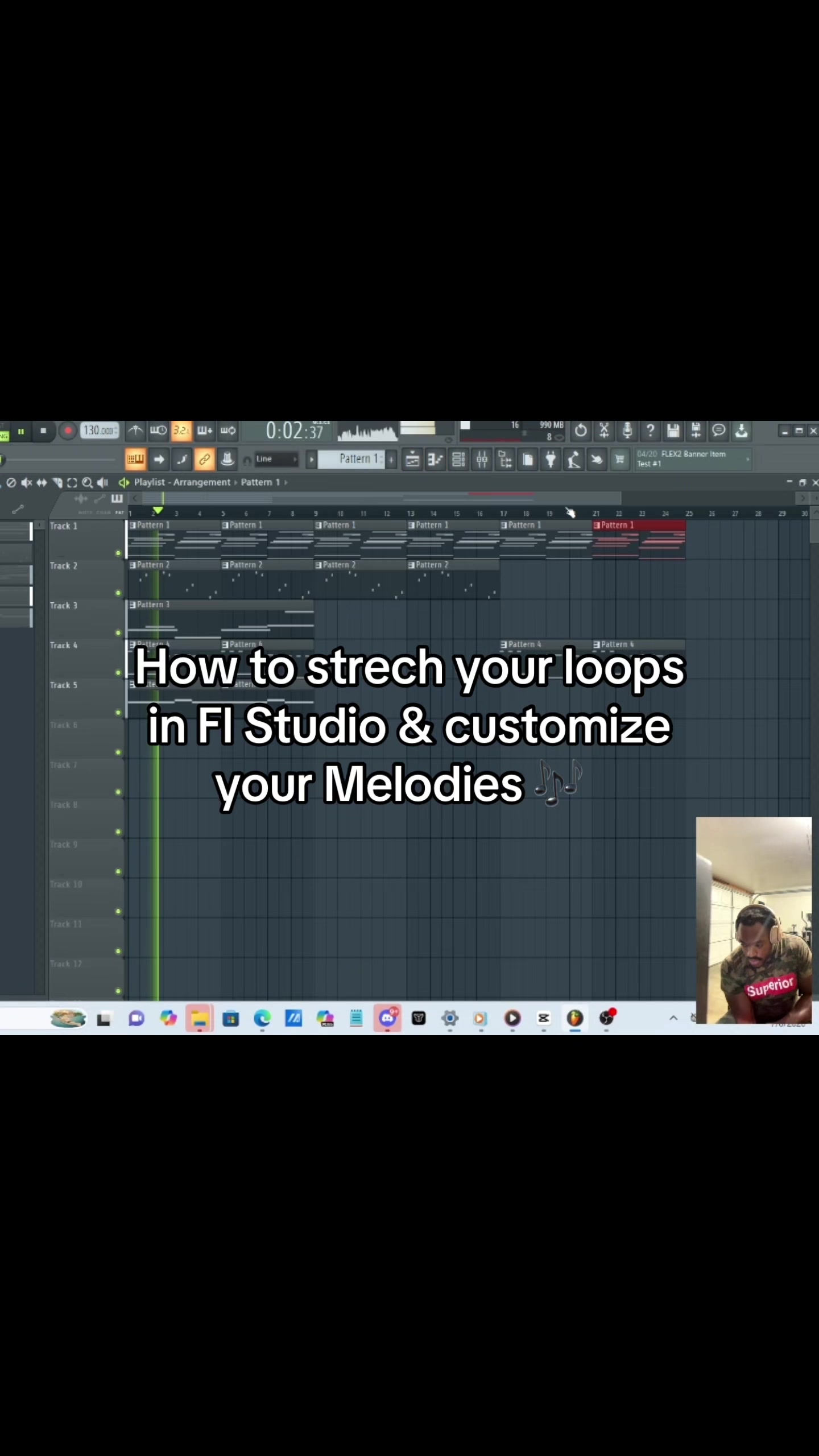Click plus button next to Pattern 1
Image resolution: width=819 pixels, height=1456 pixels.
pyautogui.click(x=391, y=460)
